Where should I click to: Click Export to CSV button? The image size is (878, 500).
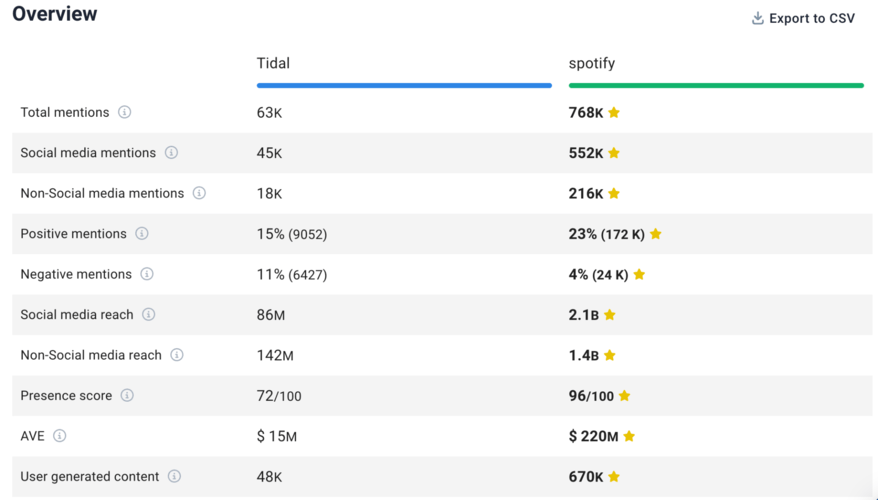803,18
